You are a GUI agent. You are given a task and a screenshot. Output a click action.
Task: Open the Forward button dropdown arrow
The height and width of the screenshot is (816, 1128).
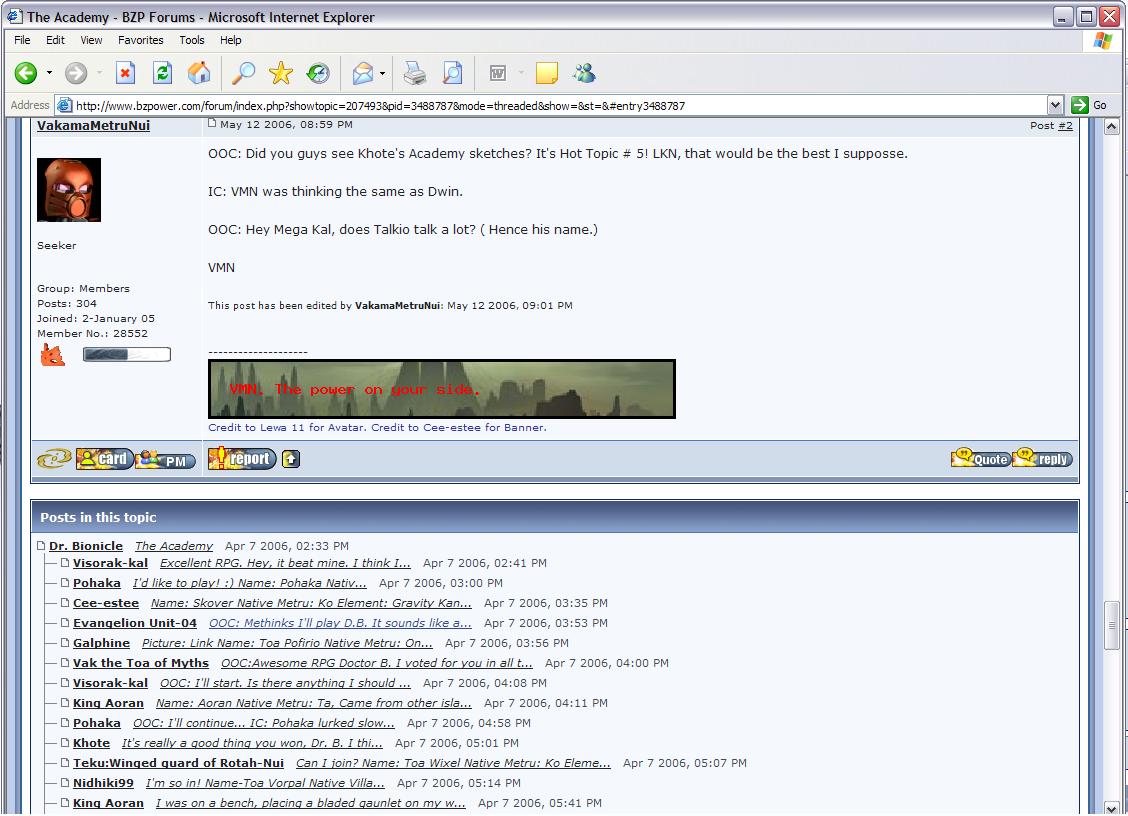pos(99,73)
